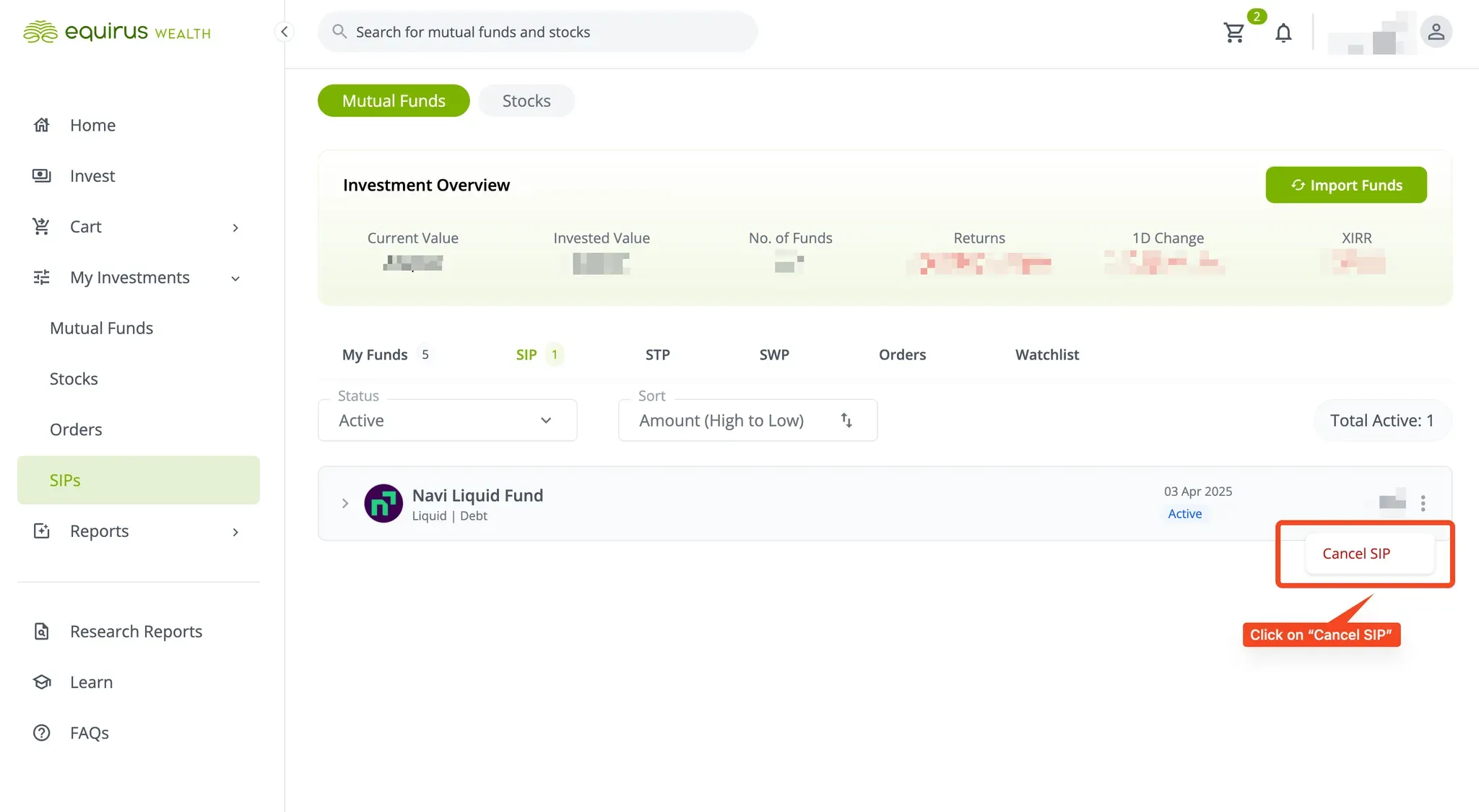Click the Navi Liquid Fund name
This screenshot has height=812, width=1479.
pyautogui.click(x=477, y=495)
